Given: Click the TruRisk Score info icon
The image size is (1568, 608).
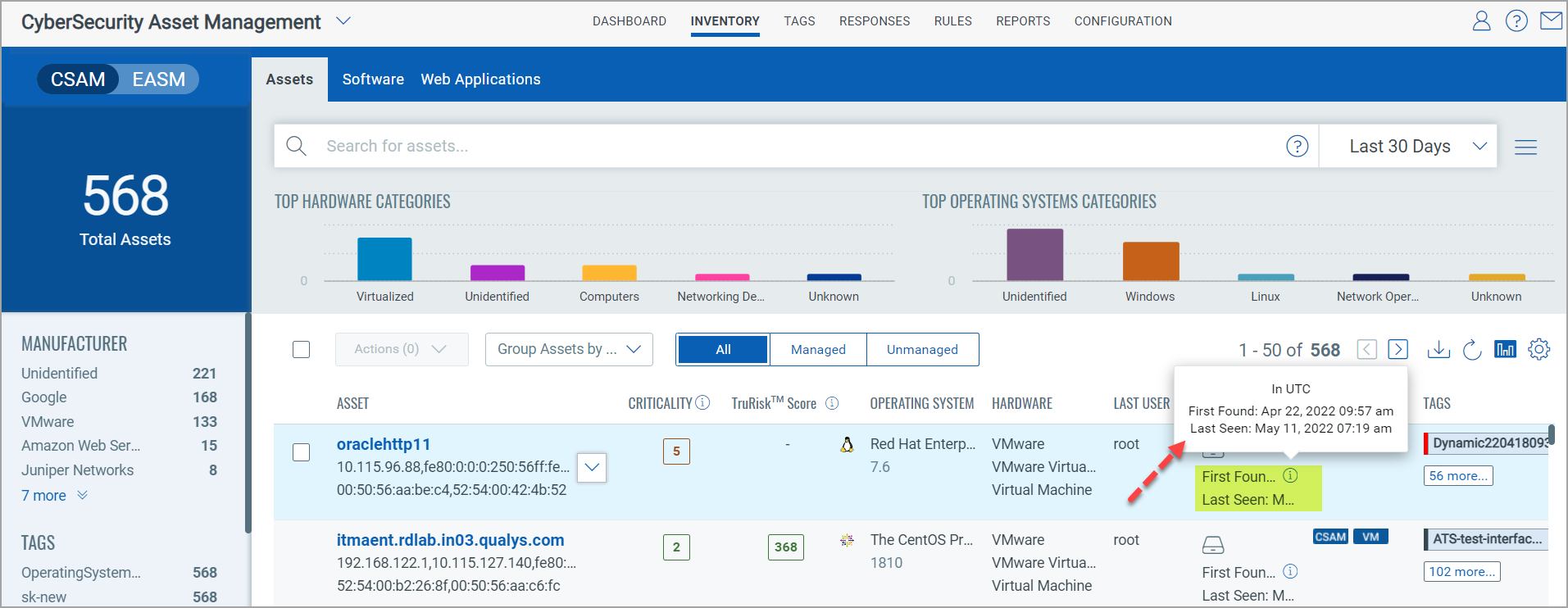Looking at the screenshot, I should point(832,403).
